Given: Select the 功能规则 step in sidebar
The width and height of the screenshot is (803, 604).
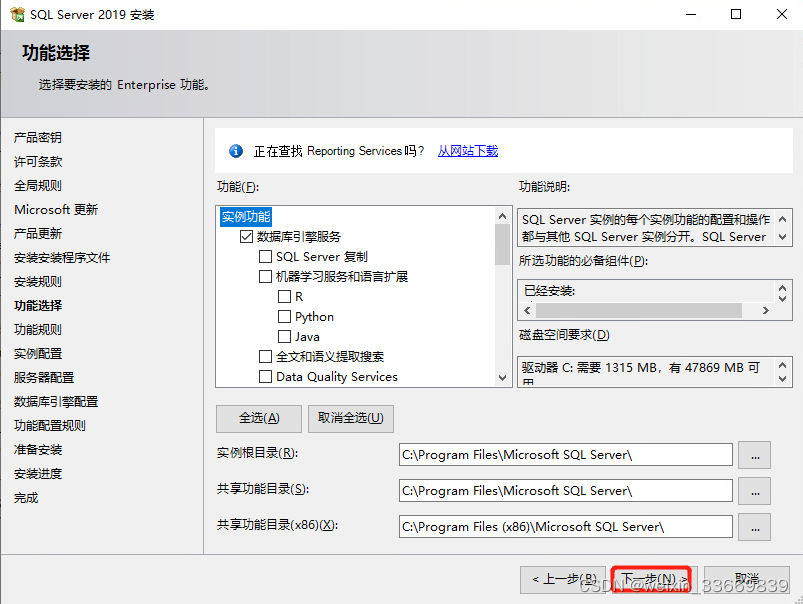Looking at the screenshot, I should 38,329.
